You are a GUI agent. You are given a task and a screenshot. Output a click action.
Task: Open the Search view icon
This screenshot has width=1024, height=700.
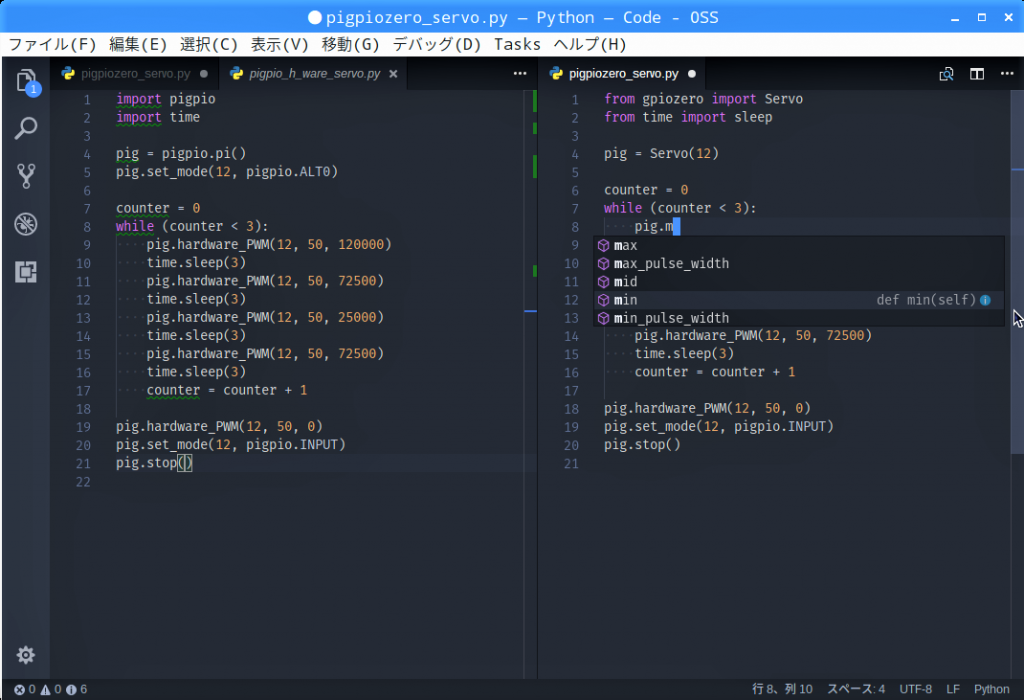point(27,128)
